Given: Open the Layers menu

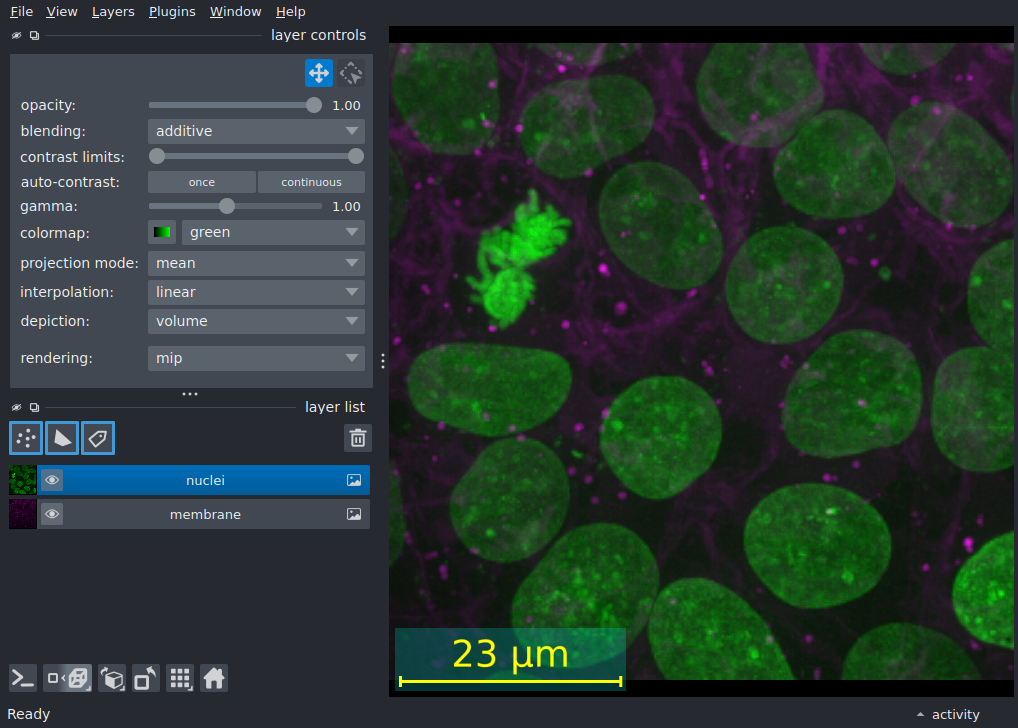Looking at the screenshot, I should [x=113, y=12].
